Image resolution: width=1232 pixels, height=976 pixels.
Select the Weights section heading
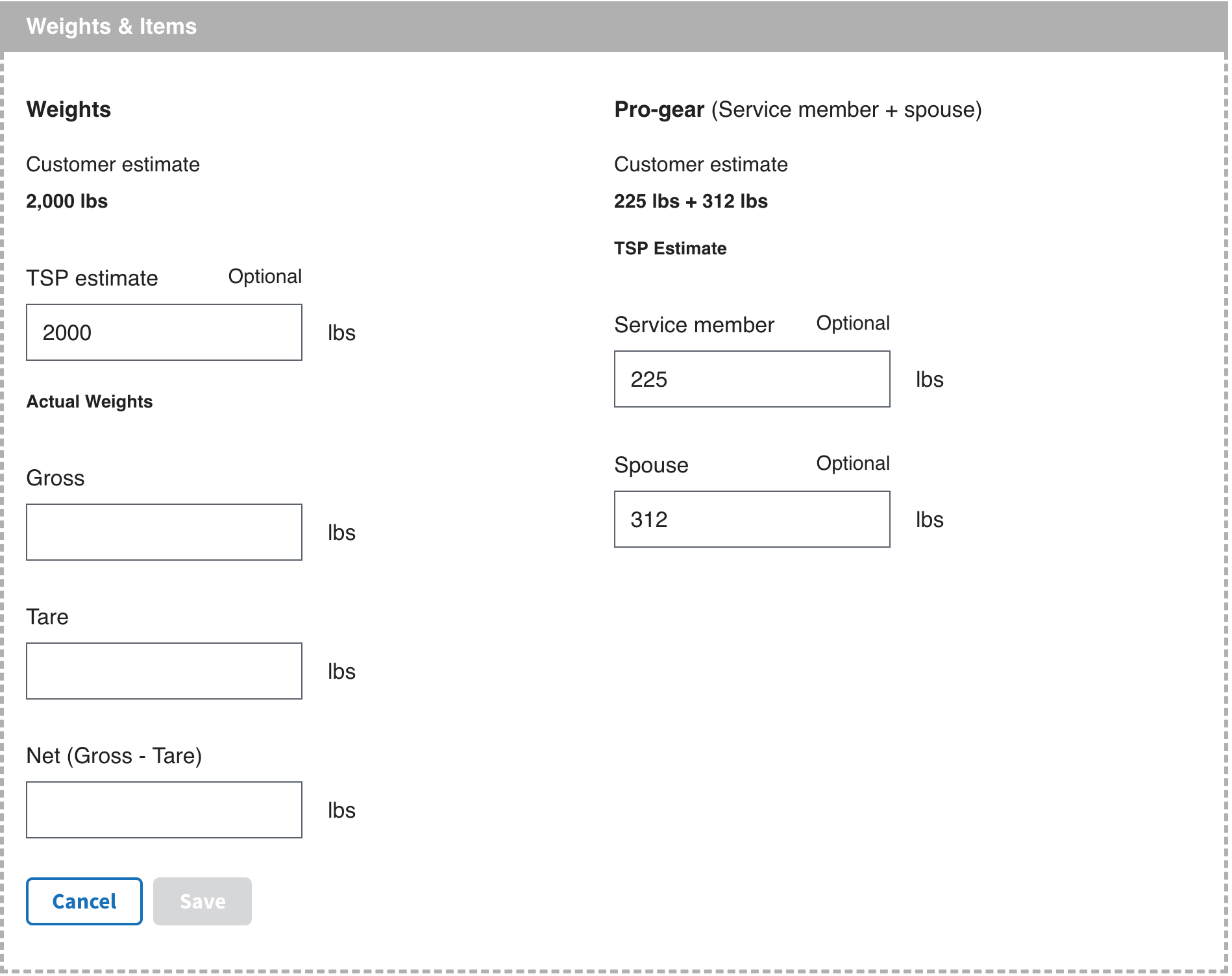(69, 110)
